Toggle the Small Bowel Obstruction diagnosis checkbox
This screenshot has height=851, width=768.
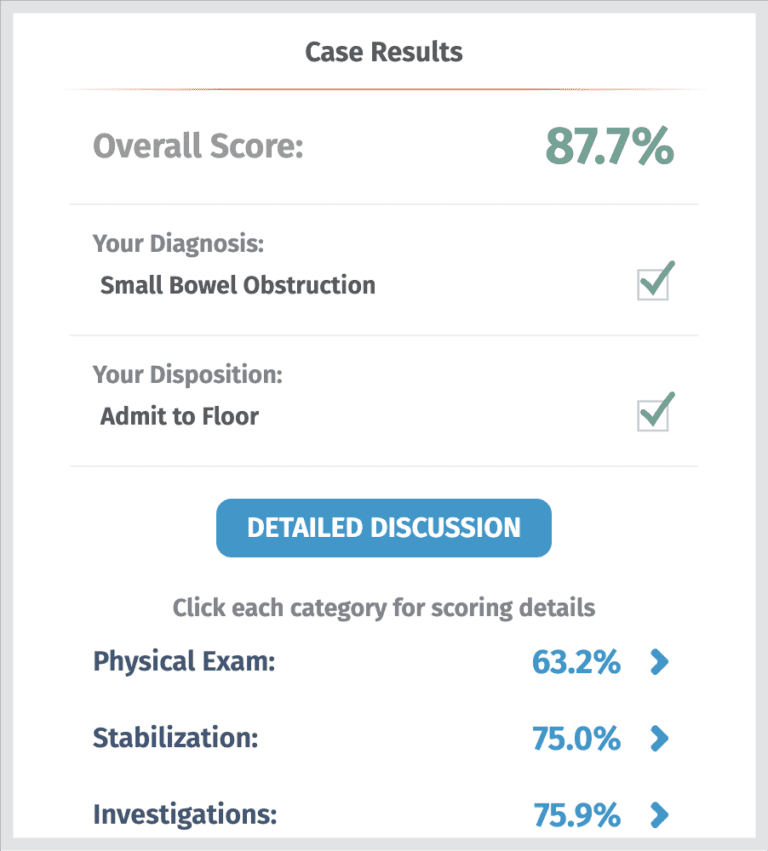[653, 283]
